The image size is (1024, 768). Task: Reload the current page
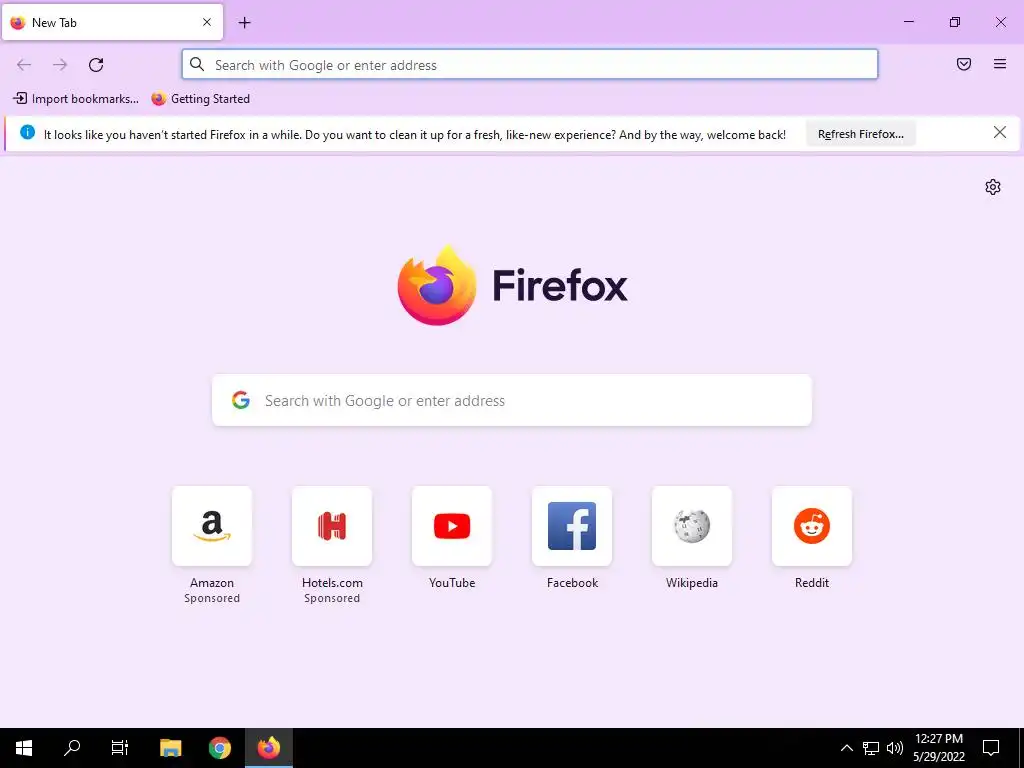pos(96,65)
